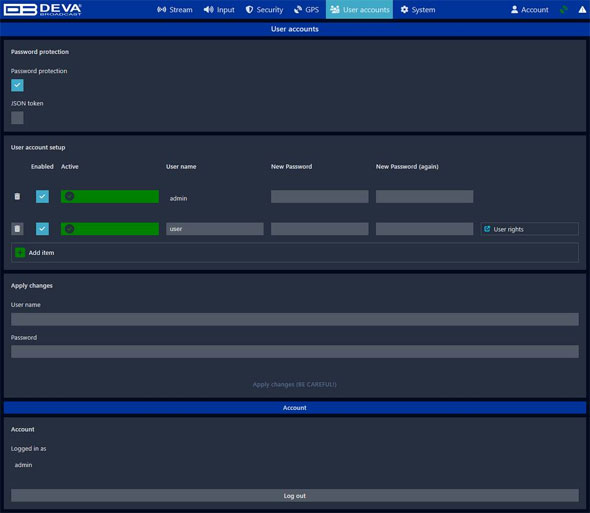Open the Account menu

[x=529, y=10]
